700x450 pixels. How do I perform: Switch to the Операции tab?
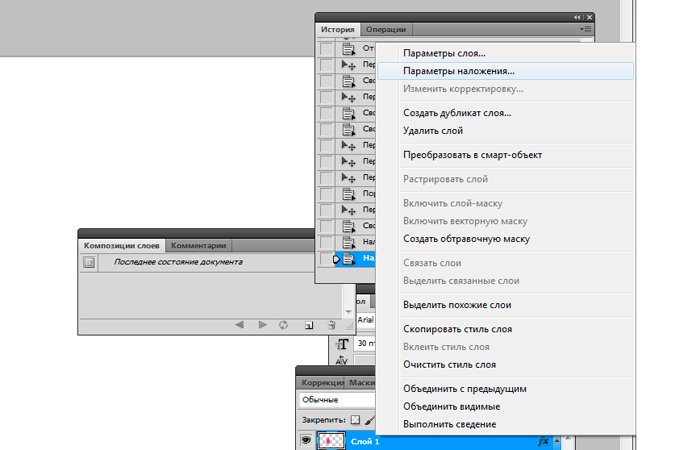(386, 31)
